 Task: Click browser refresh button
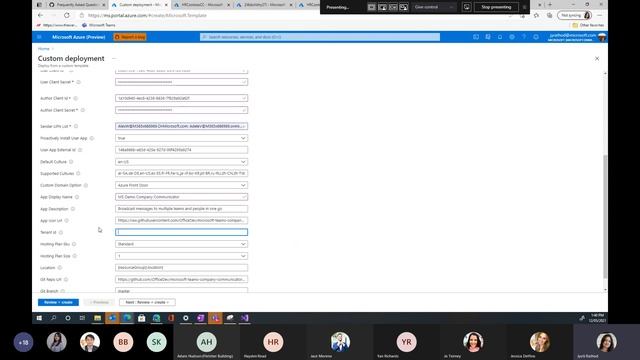(67, 15)
